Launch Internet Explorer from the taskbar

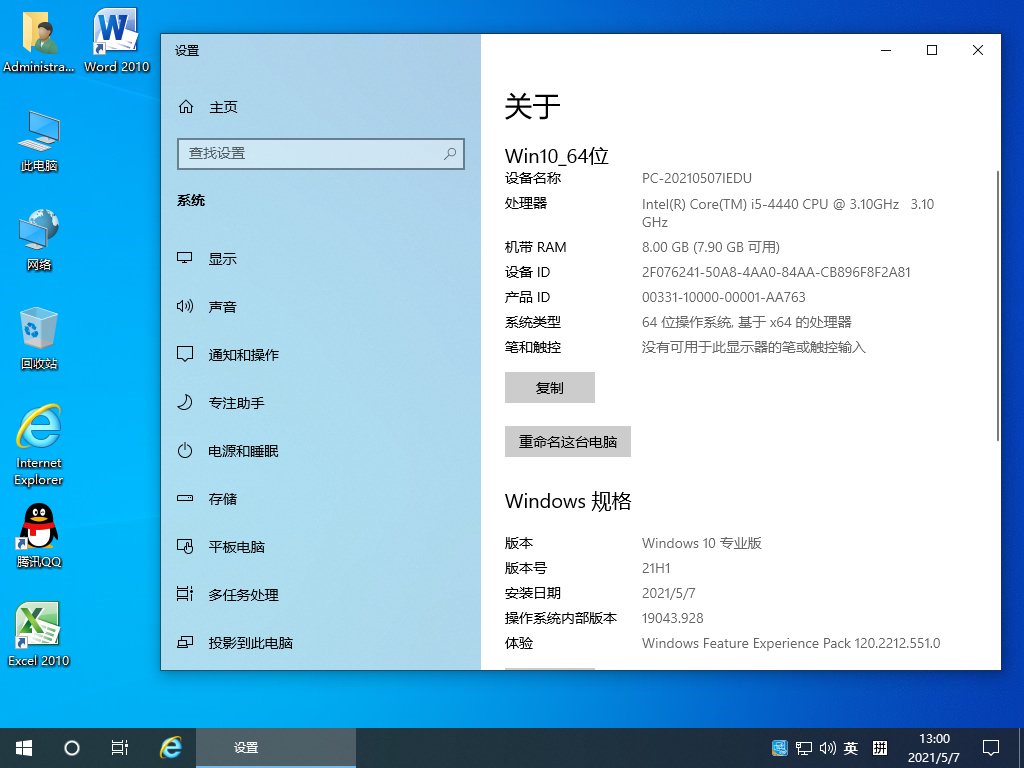coord(171,748)
